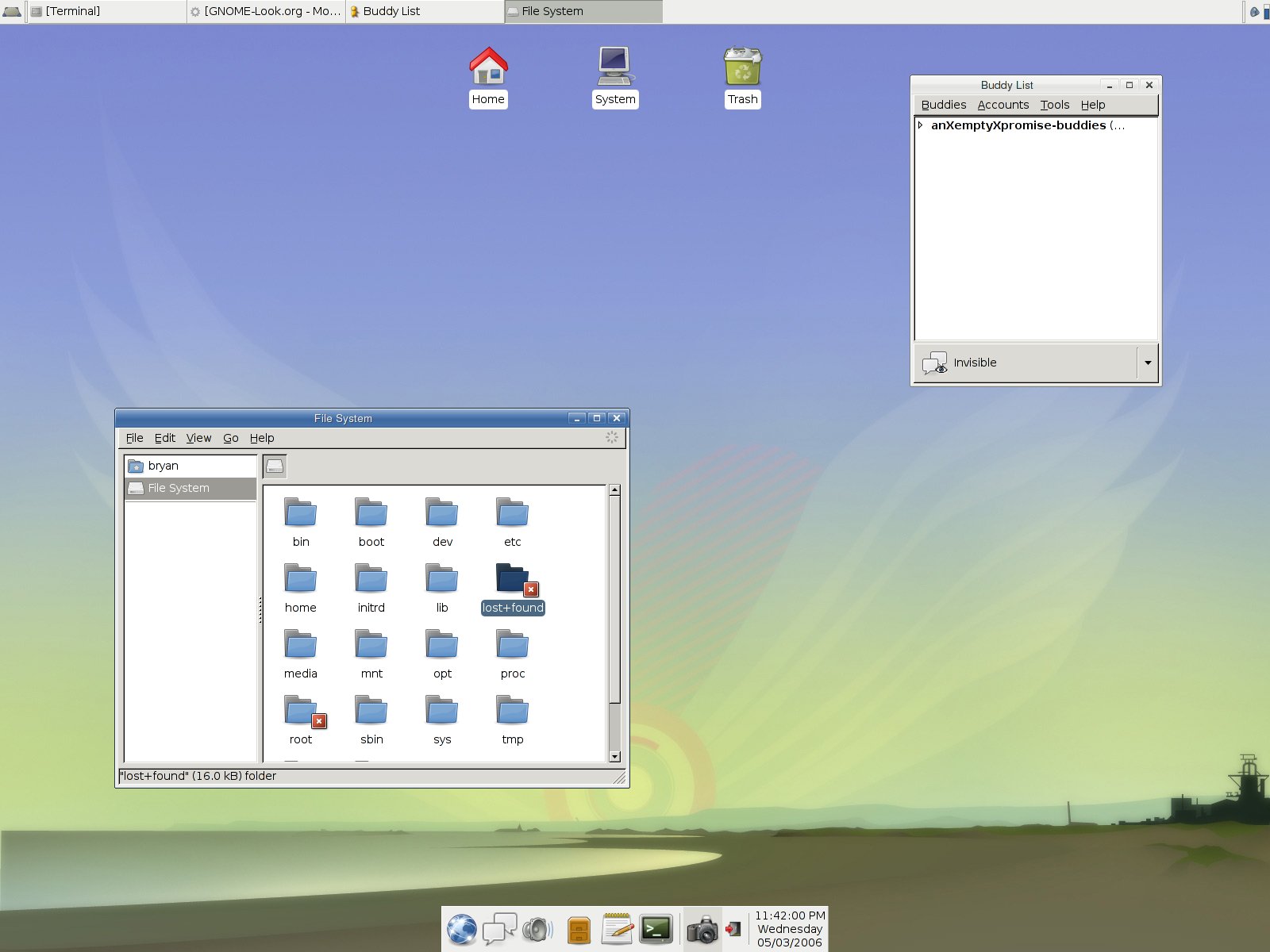The width and height of the screenshot is (1270, 952).
Task: Open the web browser globe launcher
Action: point(462,929)
